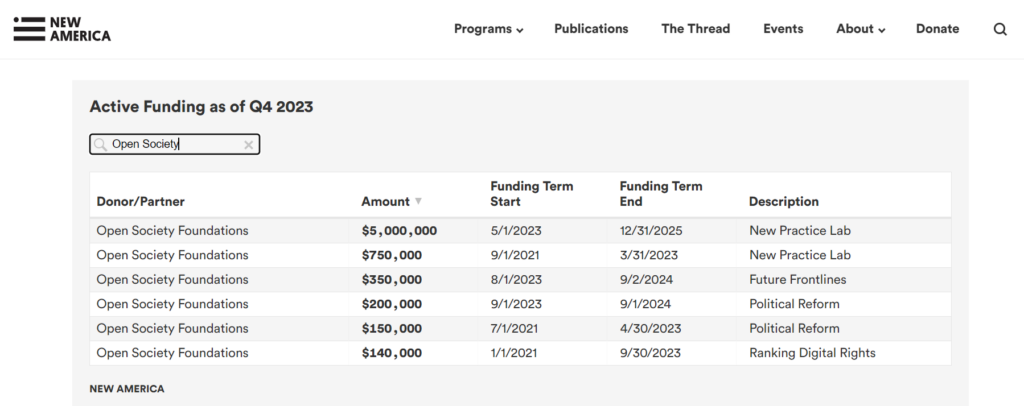Viewport: 1024px width, 406px height.
Task: Open the Publications menu item
Action: click(591, 29)
